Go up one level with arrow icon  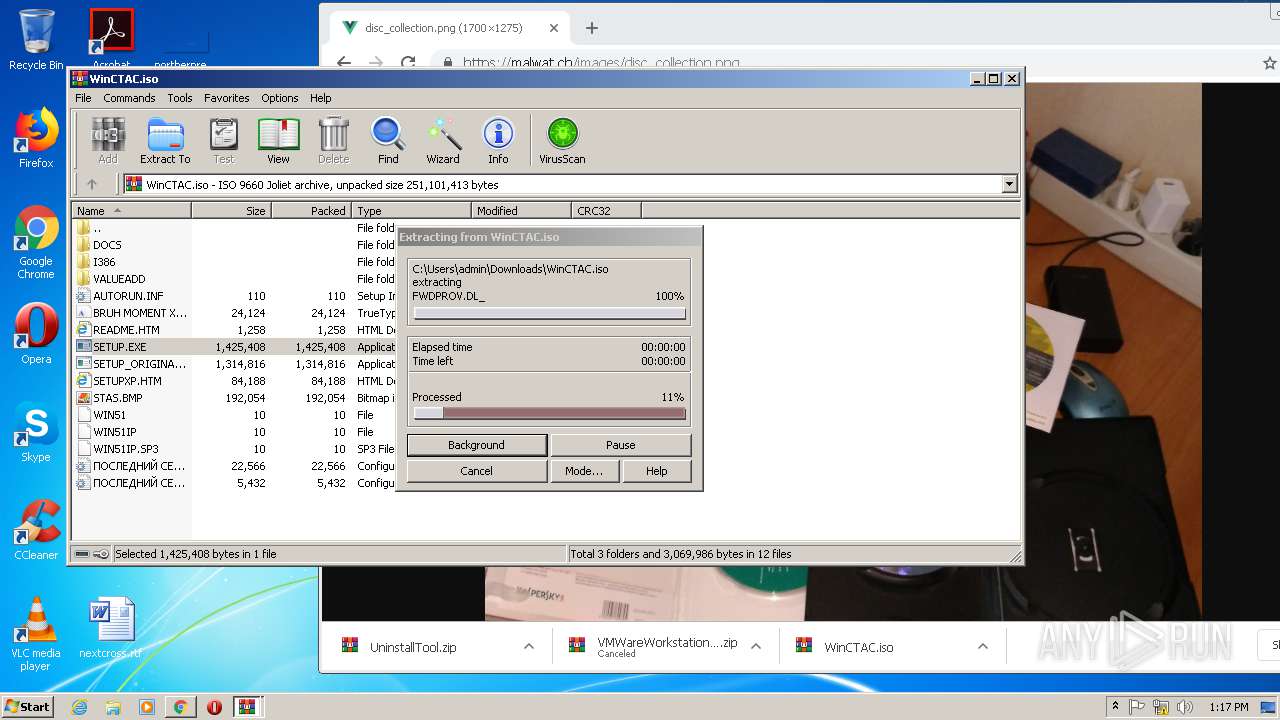[92, 184]
